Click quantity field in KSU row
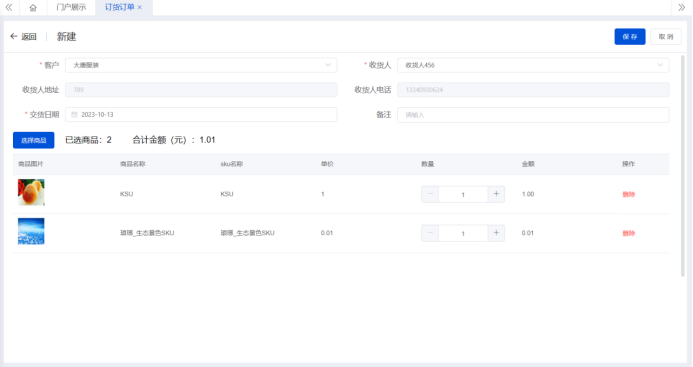Image resolution: width=693 pixels, height=367 pixels. tap(463, 195)
